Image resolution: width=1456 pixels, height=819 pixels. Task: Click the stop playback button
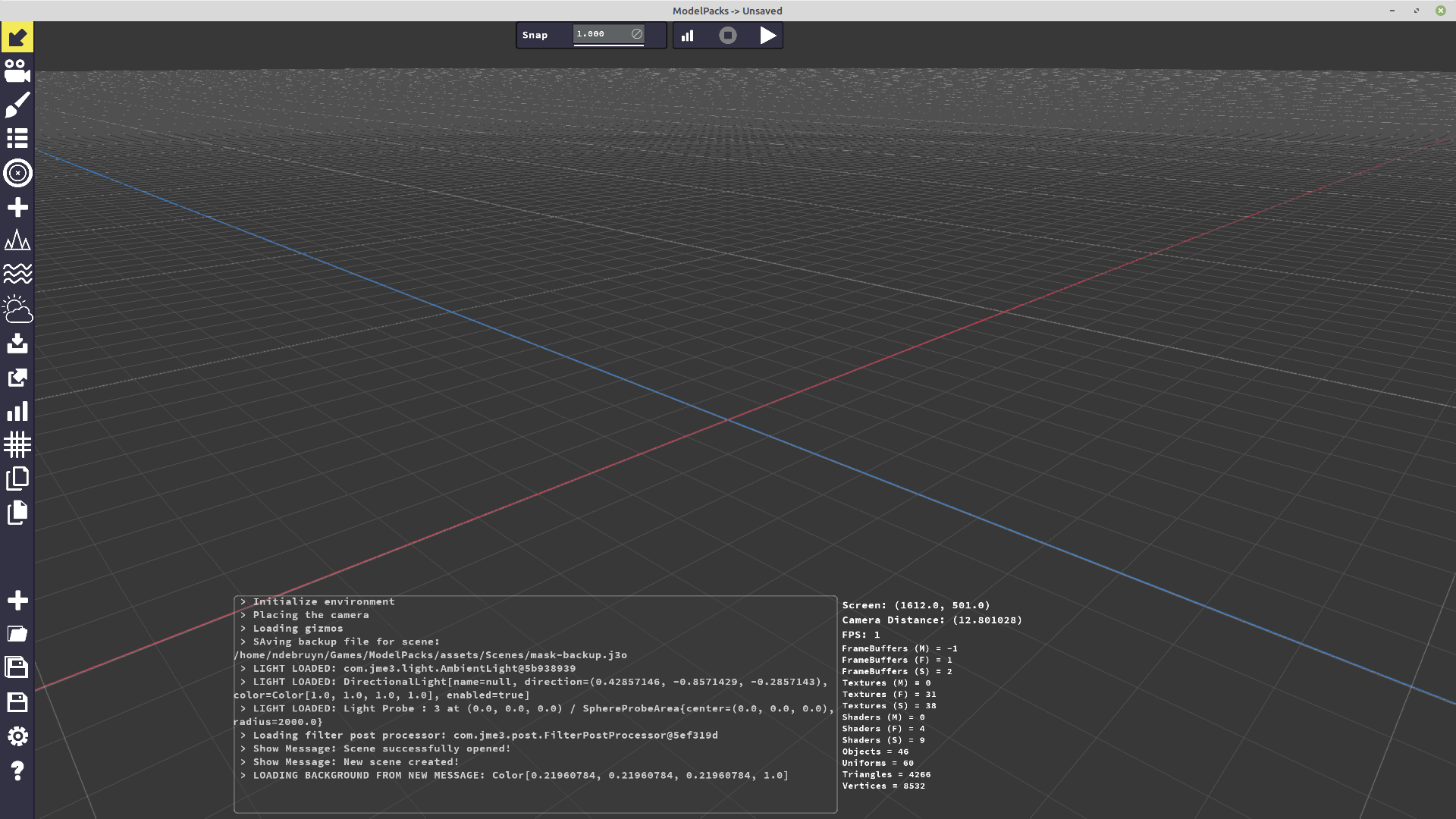tap(727, 36)
